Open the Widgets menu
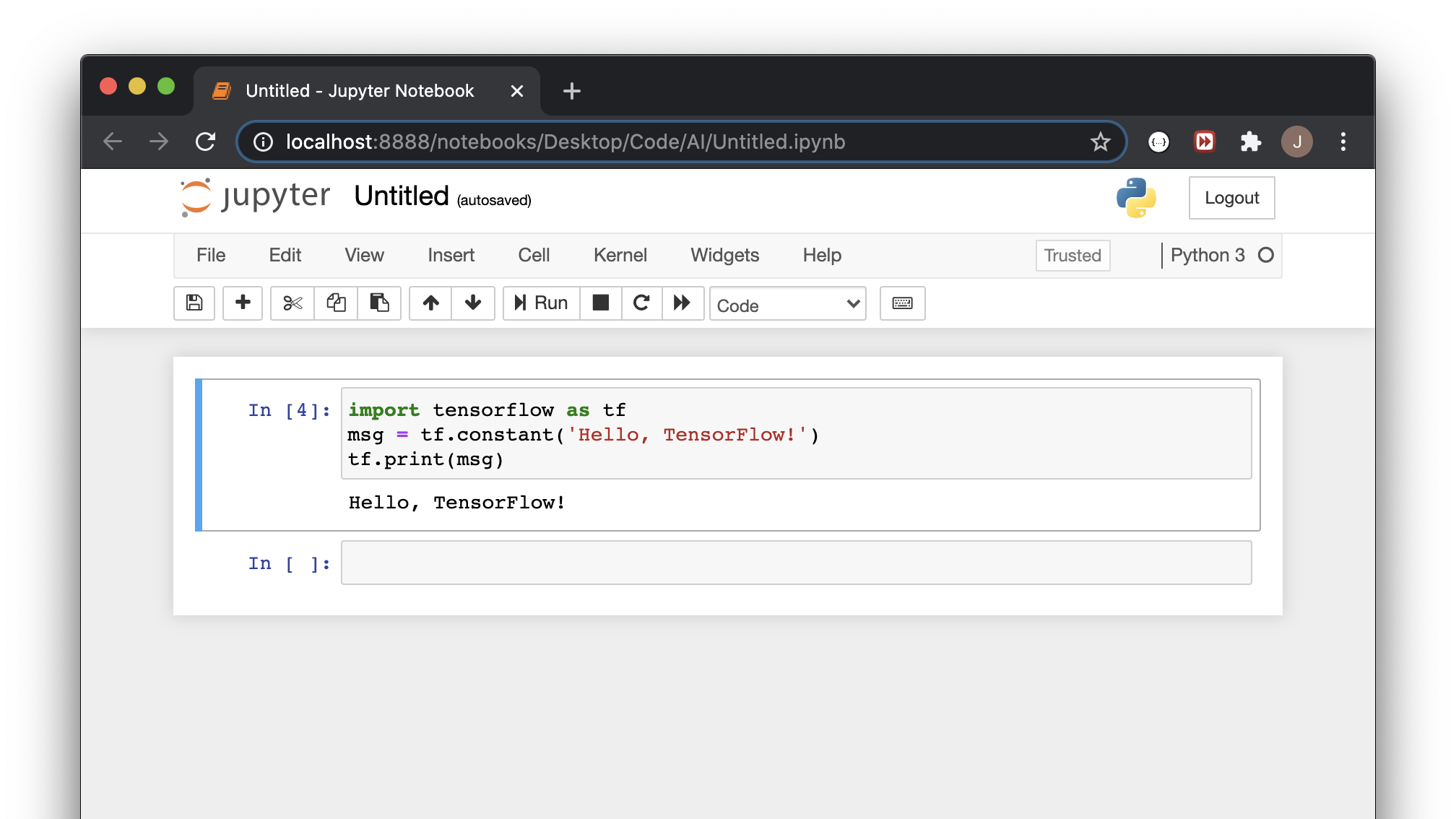This screenshot has width=1456, height=819. tap(725, 255)
